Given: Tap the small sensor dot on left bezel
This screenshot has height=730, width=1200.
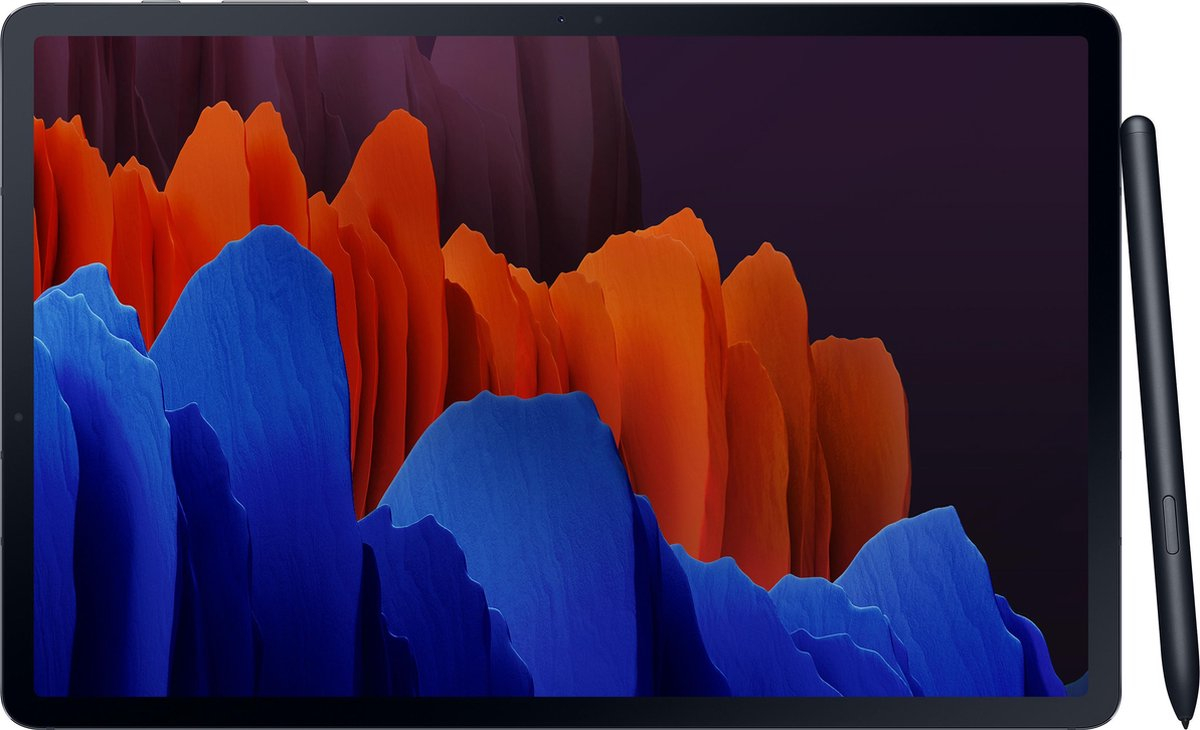Looking at the screenshot, I should click(17, 416).
